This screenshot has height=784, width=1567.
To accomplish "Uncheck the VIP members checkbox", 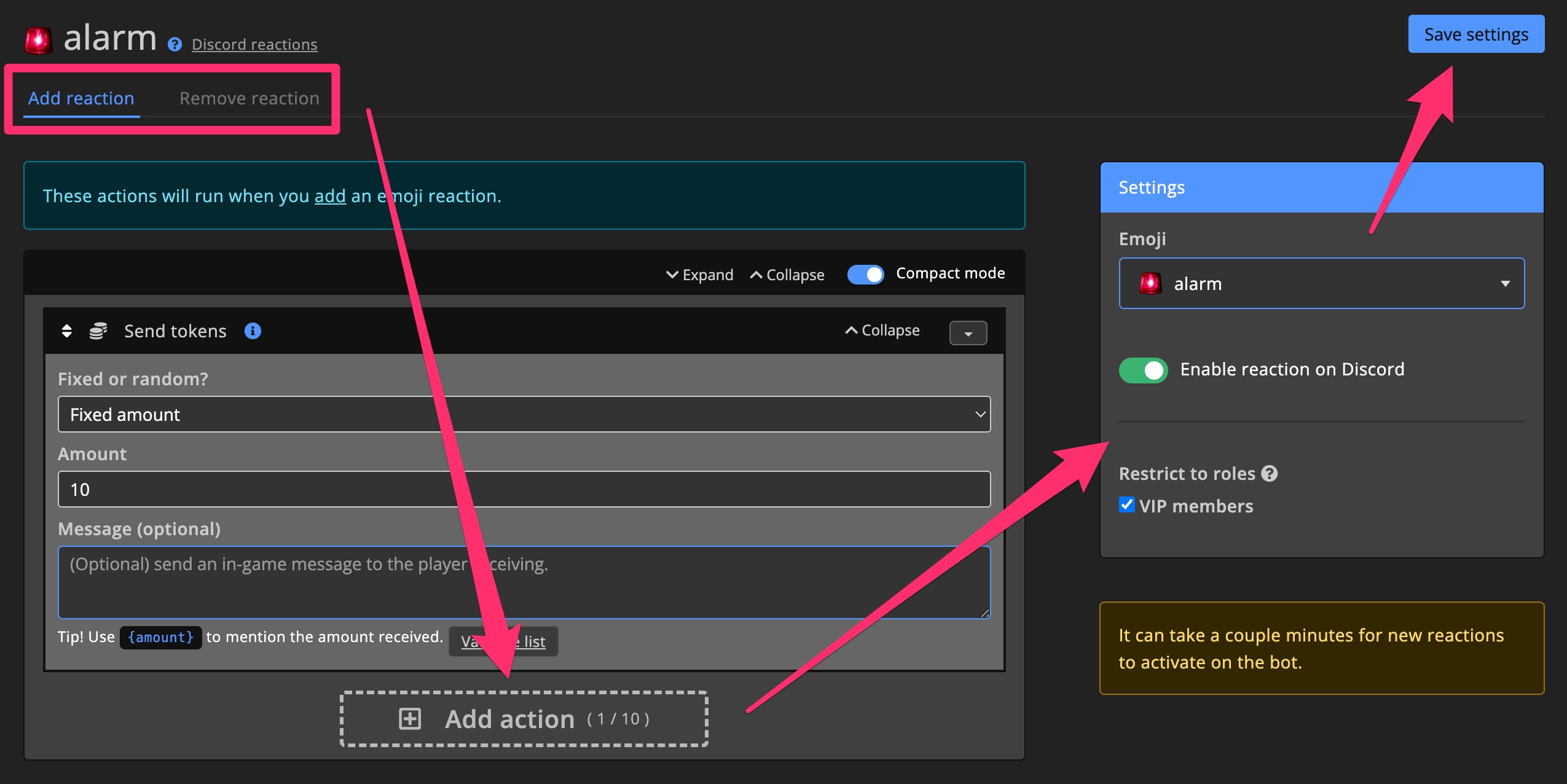I will click(x=1126, y=505).
